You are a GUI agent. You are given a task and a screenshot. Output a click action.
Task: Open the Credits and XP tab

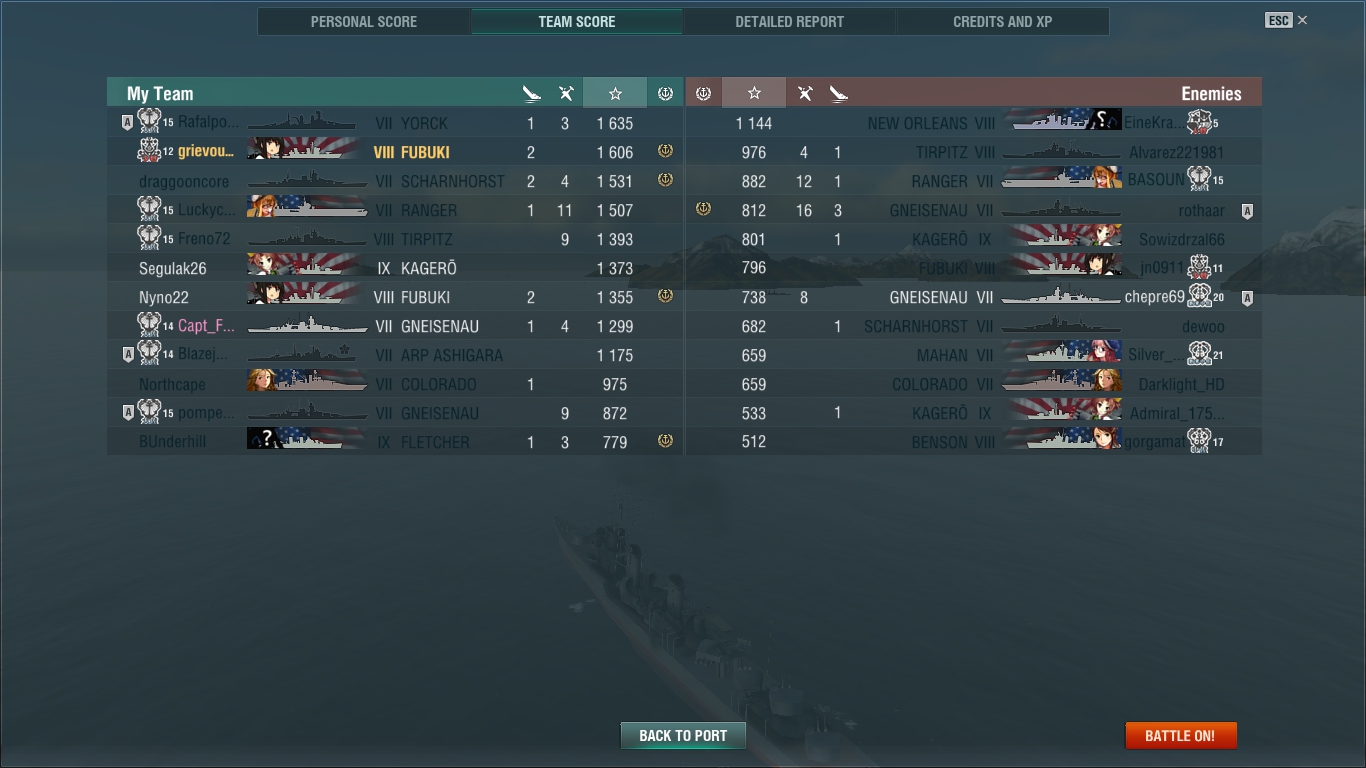(x=1002, y=21)
